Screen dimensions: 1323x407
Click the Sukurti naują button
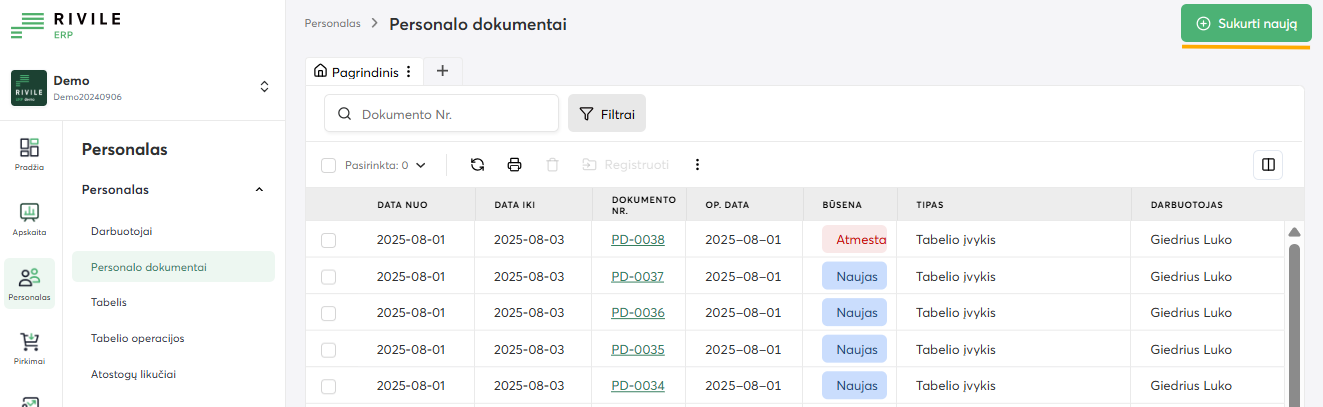coord(1246,23)
